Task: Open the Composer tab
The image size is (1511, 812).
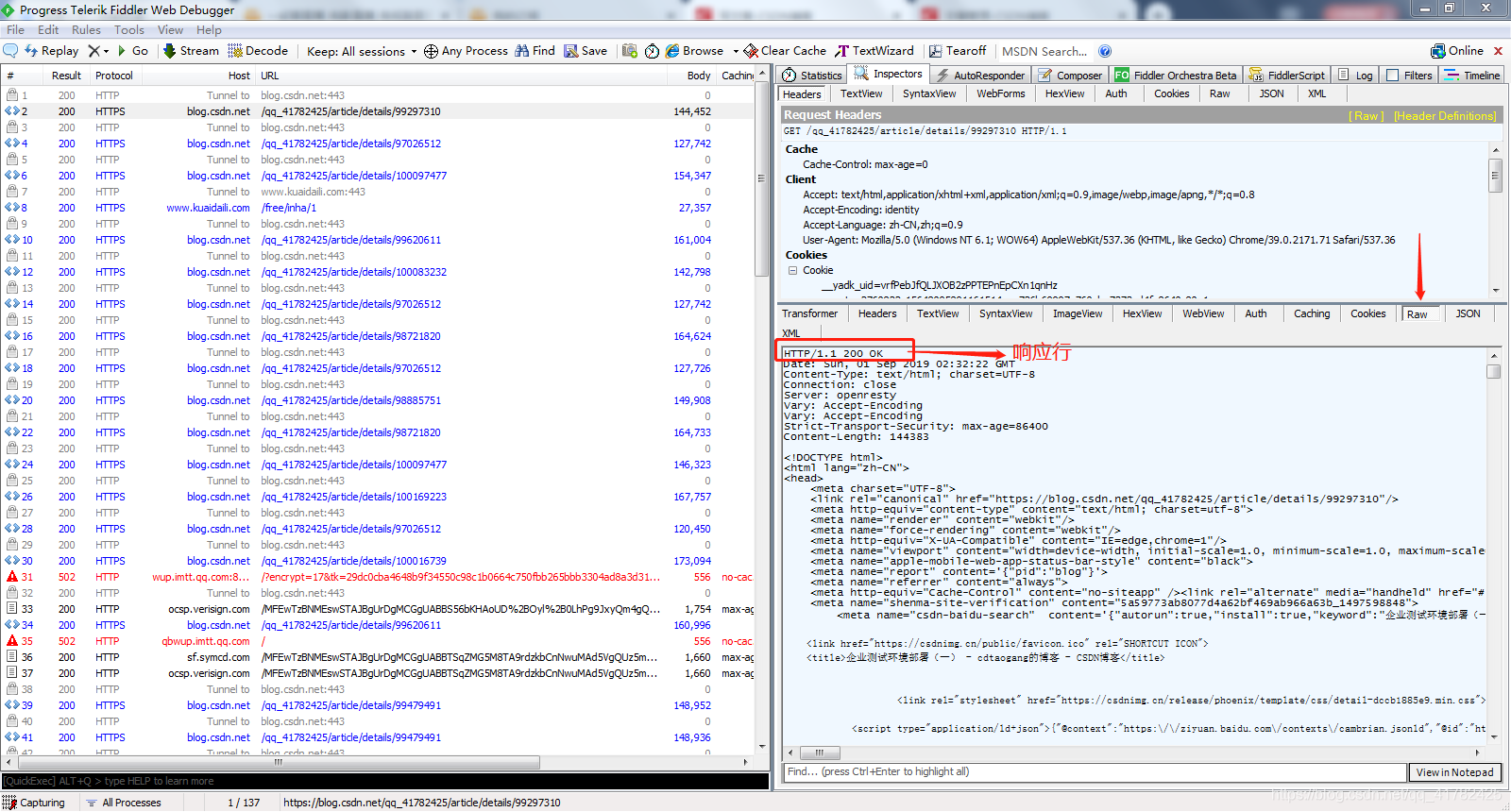Action: pos(1070,75)
